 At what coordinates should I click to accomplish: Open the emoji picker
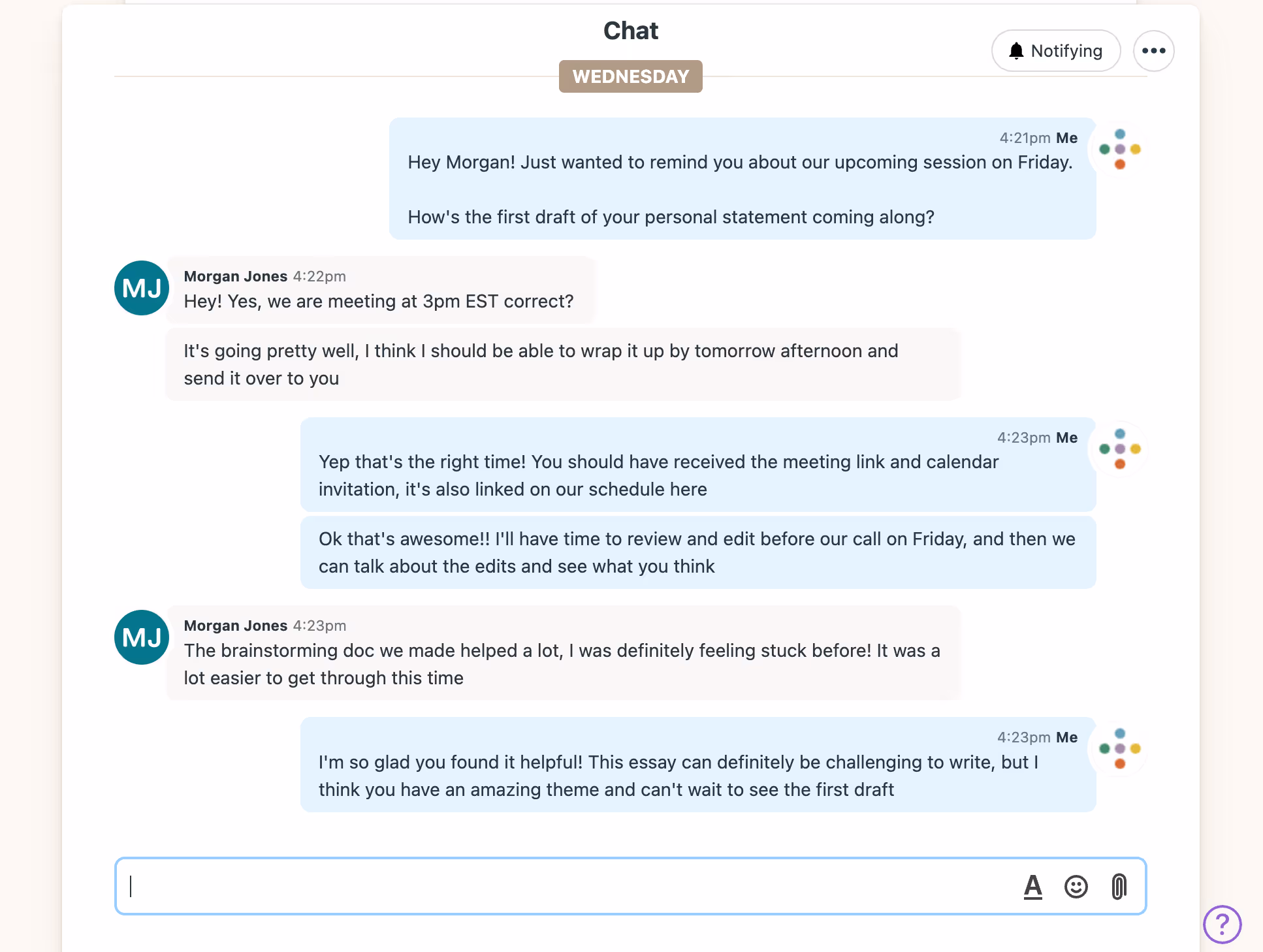coord(1076,887)
